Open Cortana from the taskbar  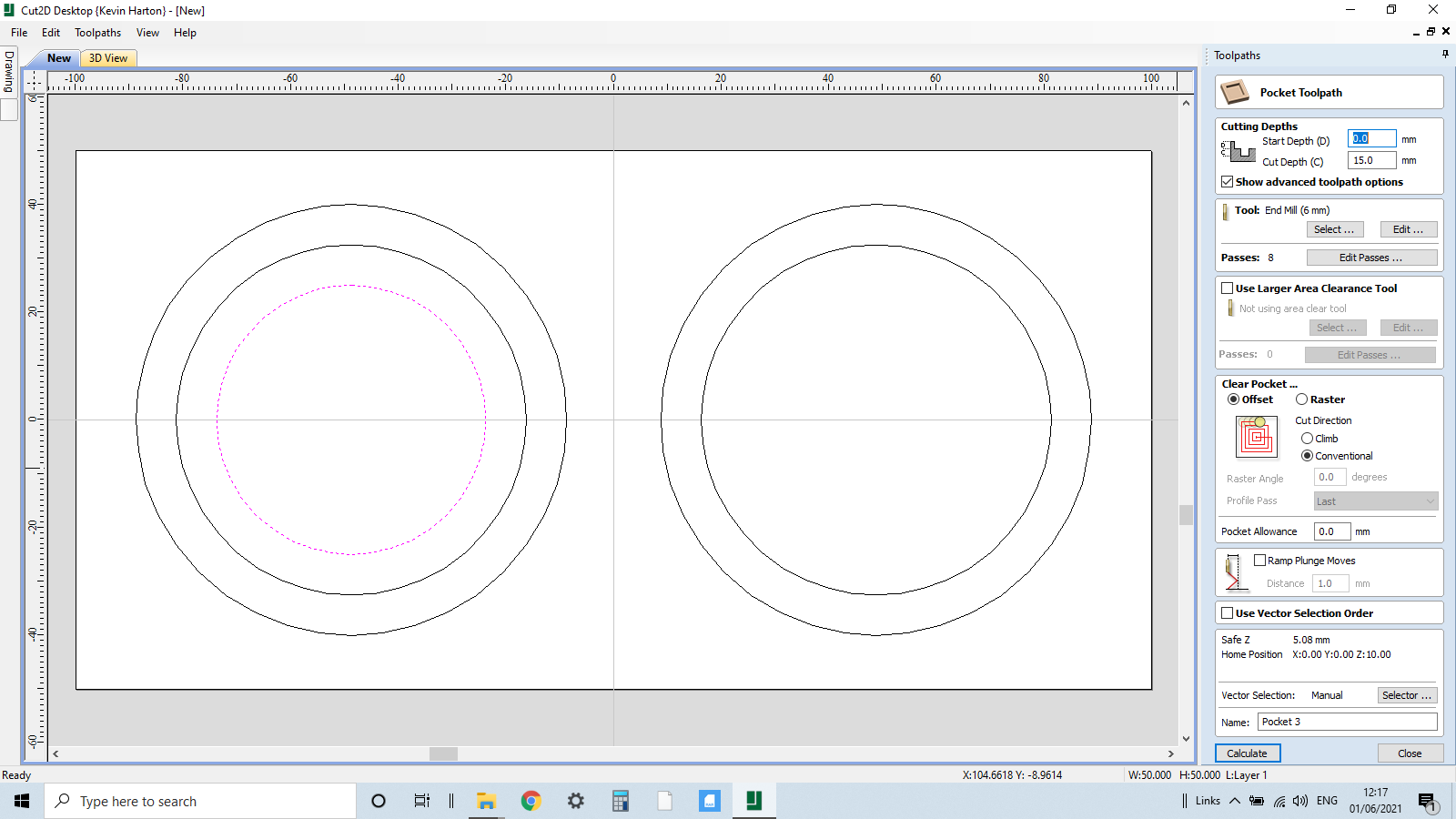[x=379, y=801]
